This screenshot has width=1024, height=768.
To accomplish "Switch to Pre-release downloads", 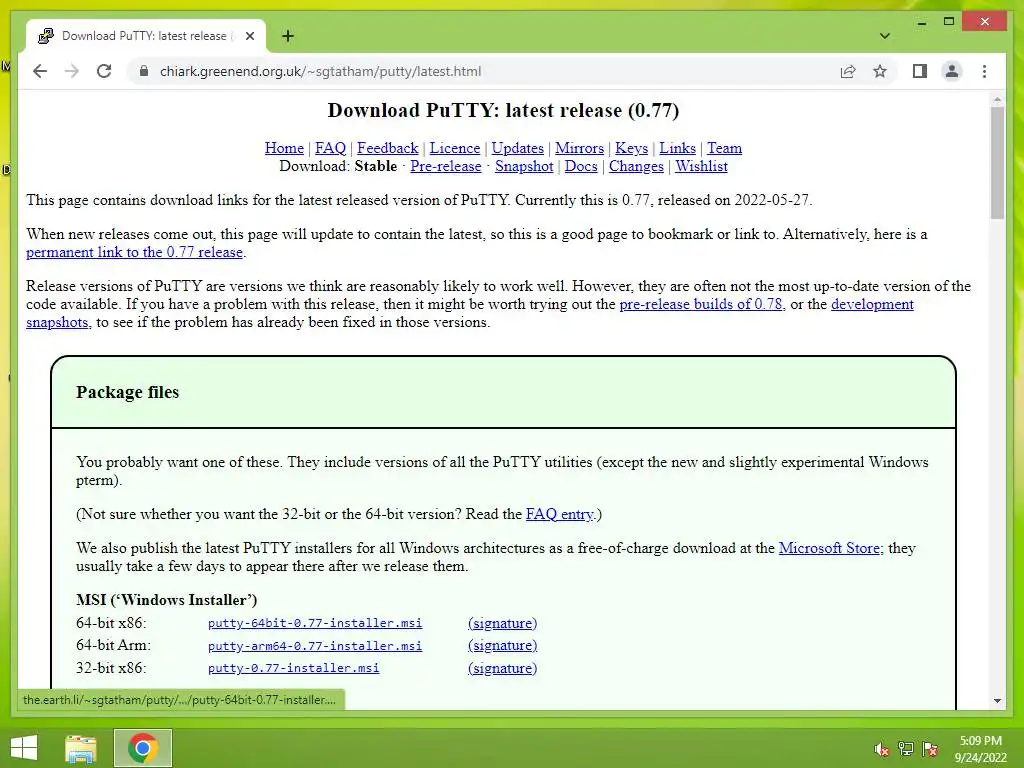I will (x=445, y=167).
